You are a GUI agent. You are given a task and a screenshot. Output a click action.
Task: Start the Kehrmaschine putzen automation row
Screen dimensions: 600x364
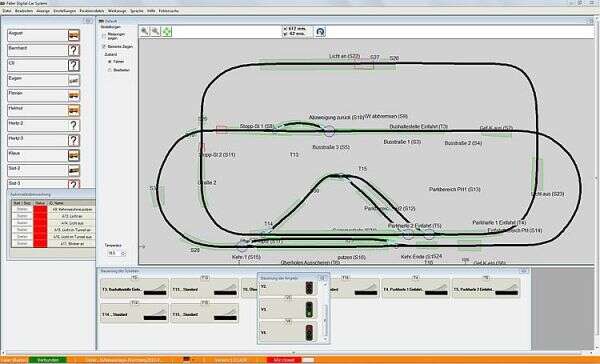23,209
